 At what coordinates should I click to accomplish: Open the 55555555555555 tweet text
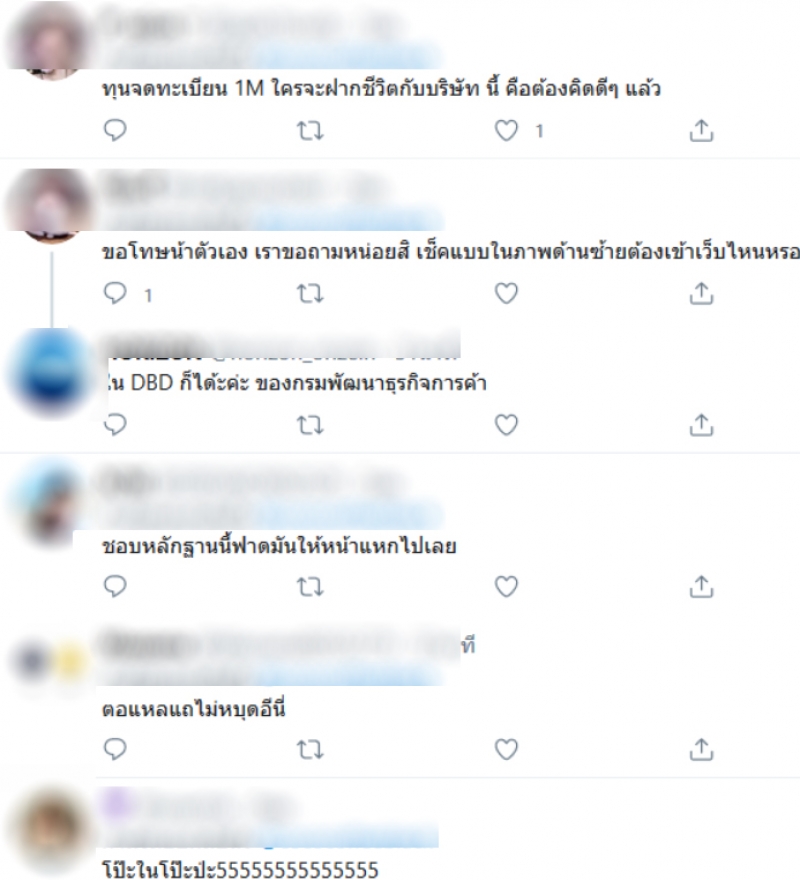240,869
